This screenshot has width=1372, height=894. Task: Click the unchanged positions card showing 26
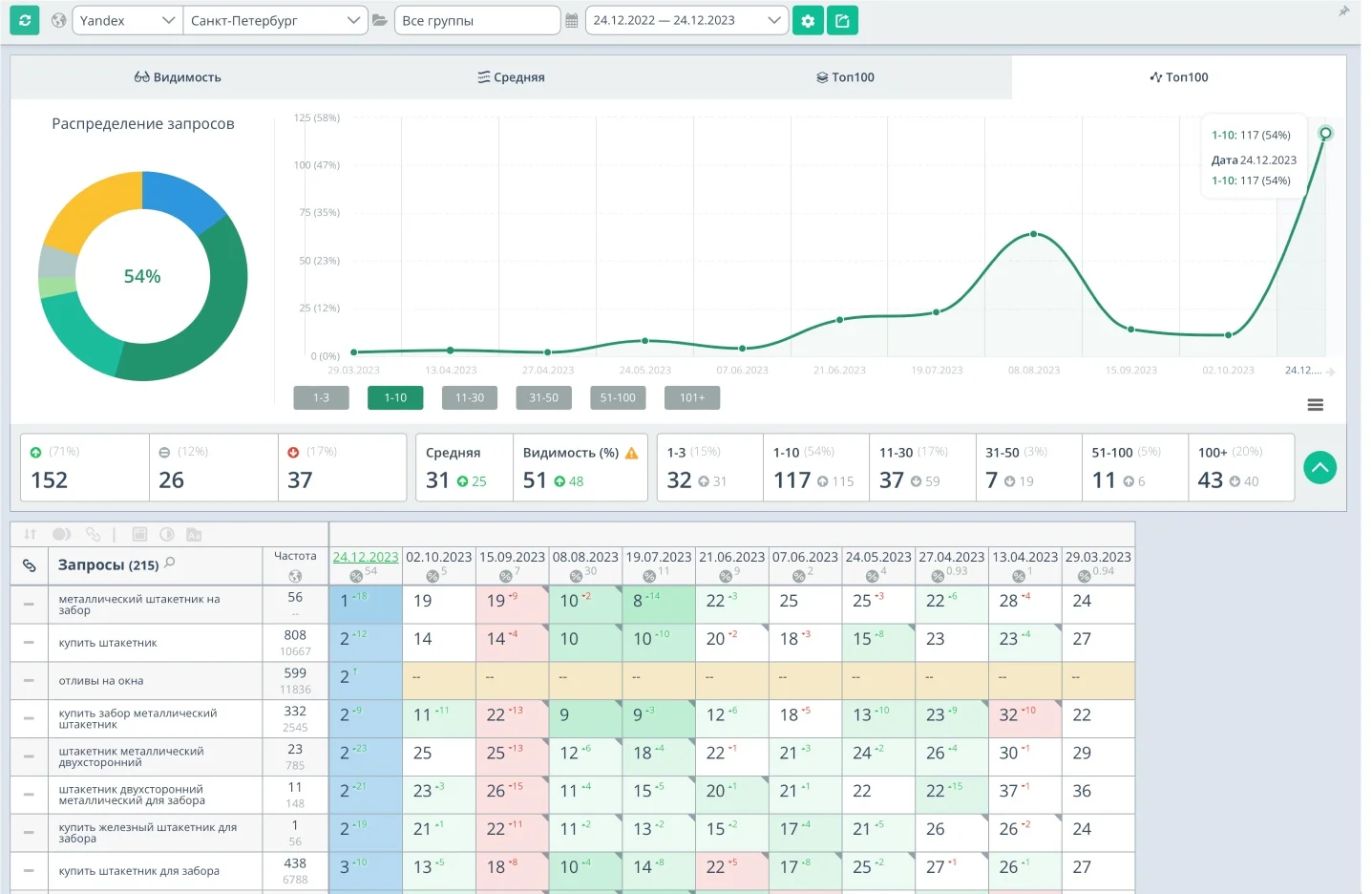pos(214,467)
